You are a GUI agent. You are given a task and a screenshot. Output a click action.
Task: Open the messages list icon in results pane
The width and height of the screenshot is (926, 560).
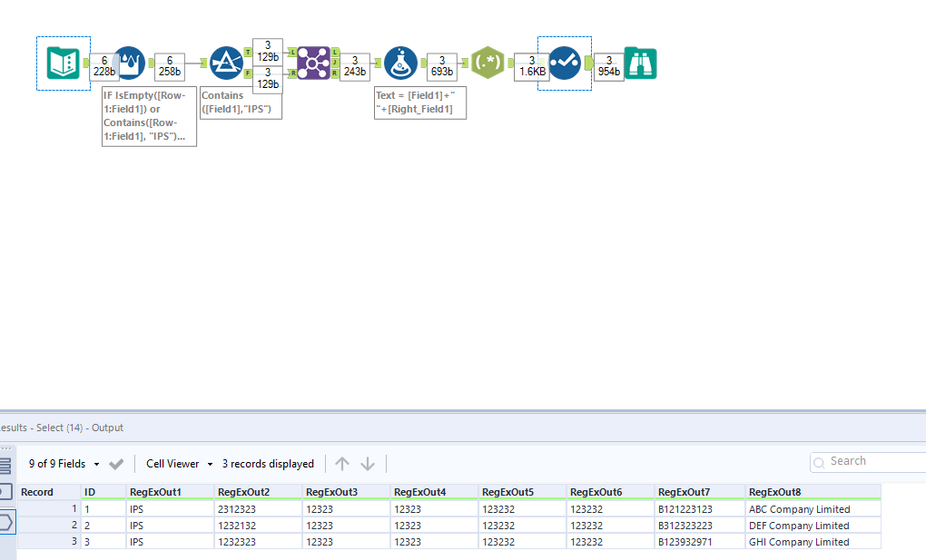(5, 466)
